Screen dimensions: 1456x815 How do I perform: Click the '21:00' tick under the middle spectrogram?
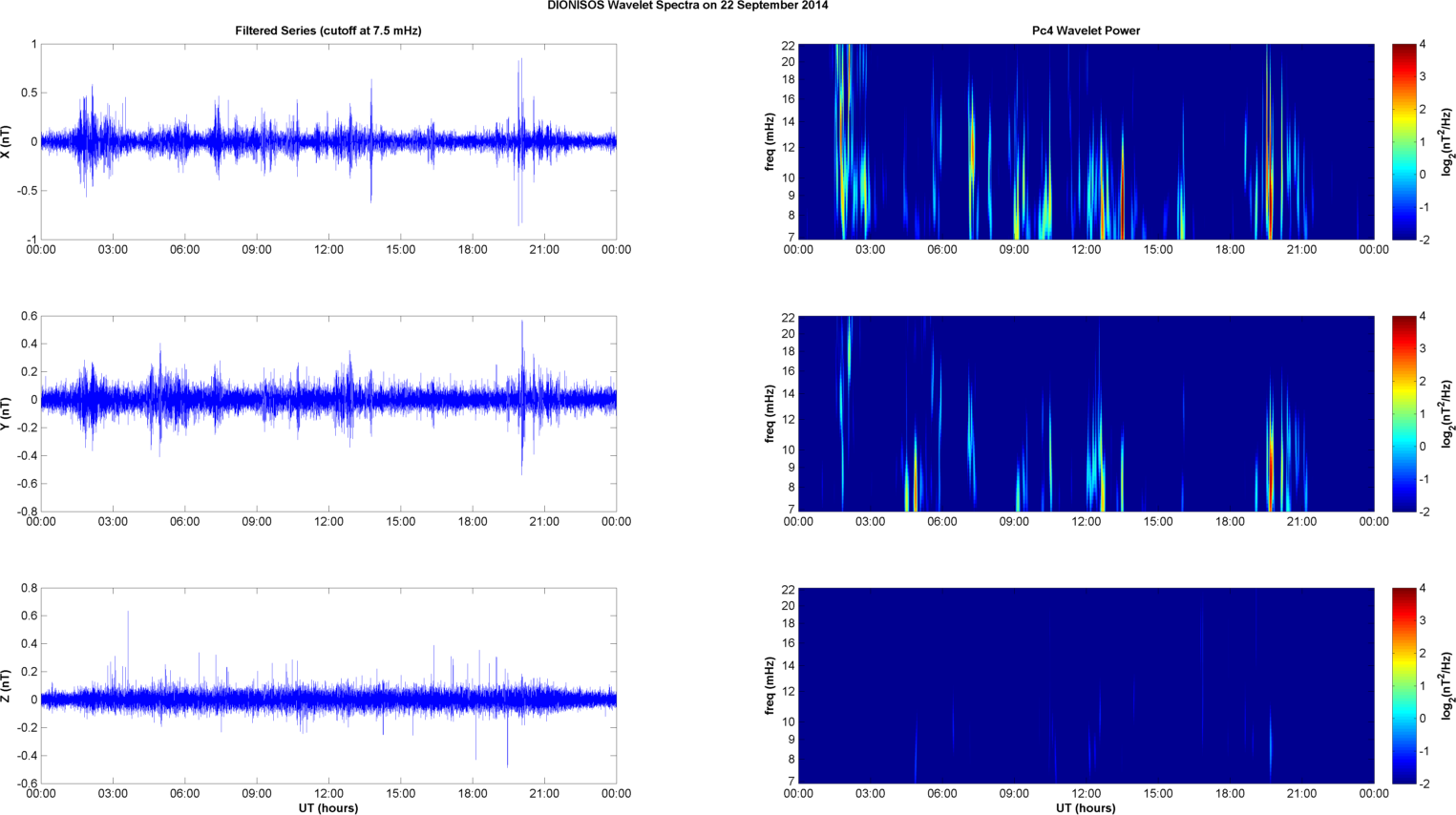1302,522
